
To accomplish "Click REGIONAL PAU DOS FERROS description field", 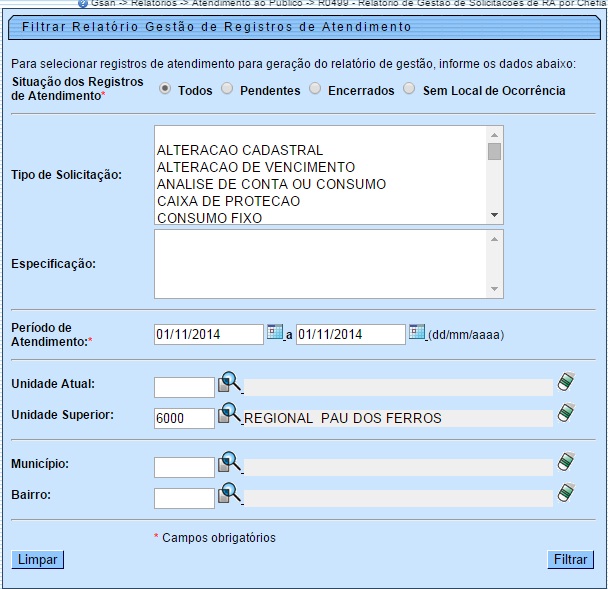I will pos(398,418).
